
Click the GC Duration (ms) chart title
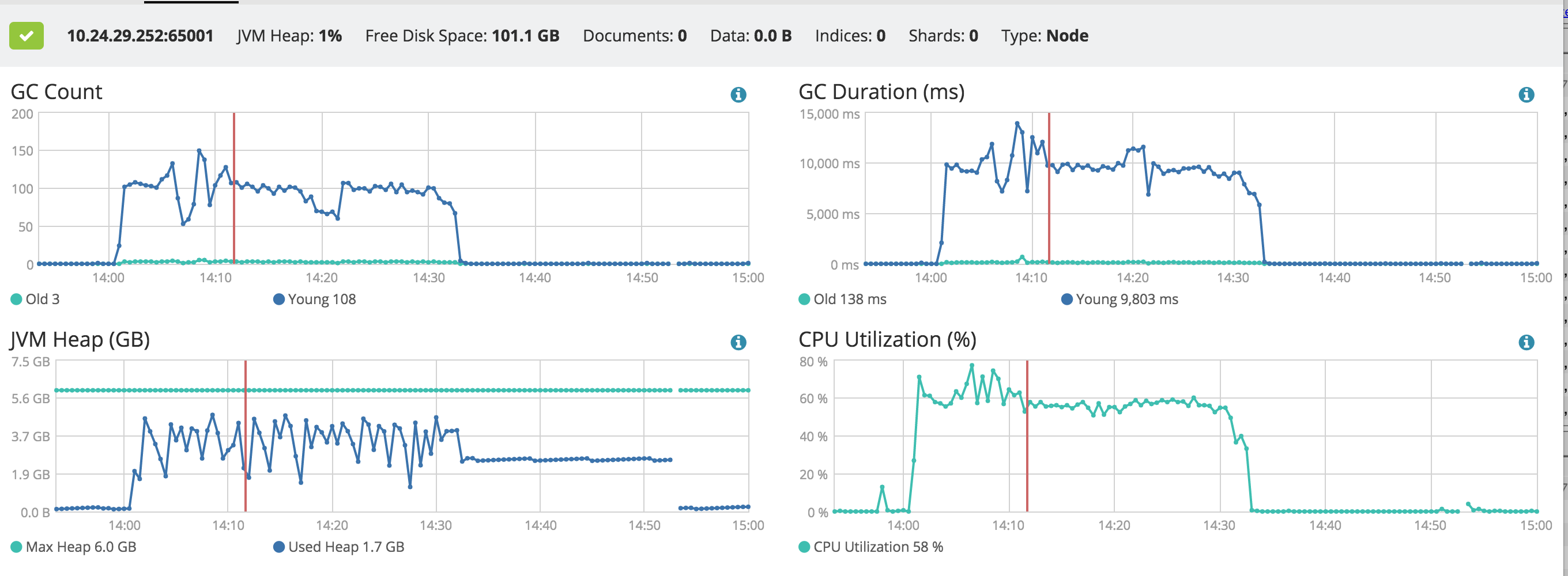tap(881, 92)
